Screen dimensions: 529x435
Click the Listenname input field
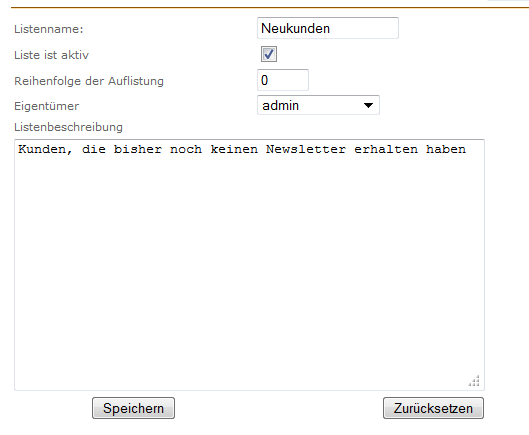pyautogui.click(x=328, y=28)
